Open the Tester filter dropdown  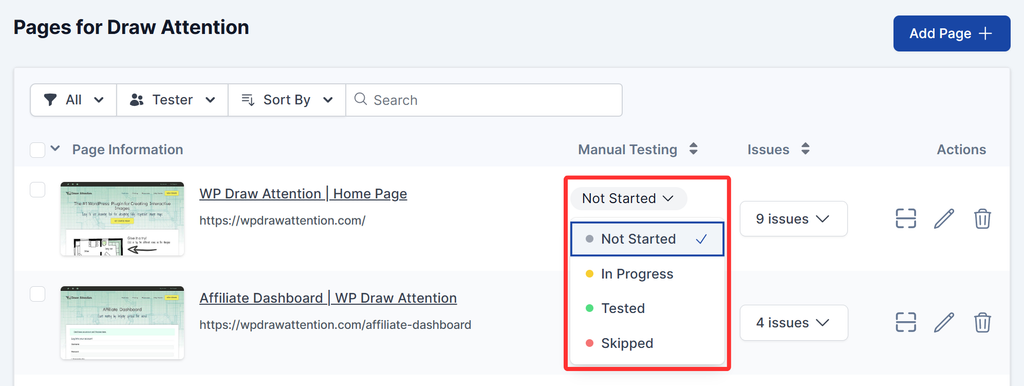click(172, 100)
